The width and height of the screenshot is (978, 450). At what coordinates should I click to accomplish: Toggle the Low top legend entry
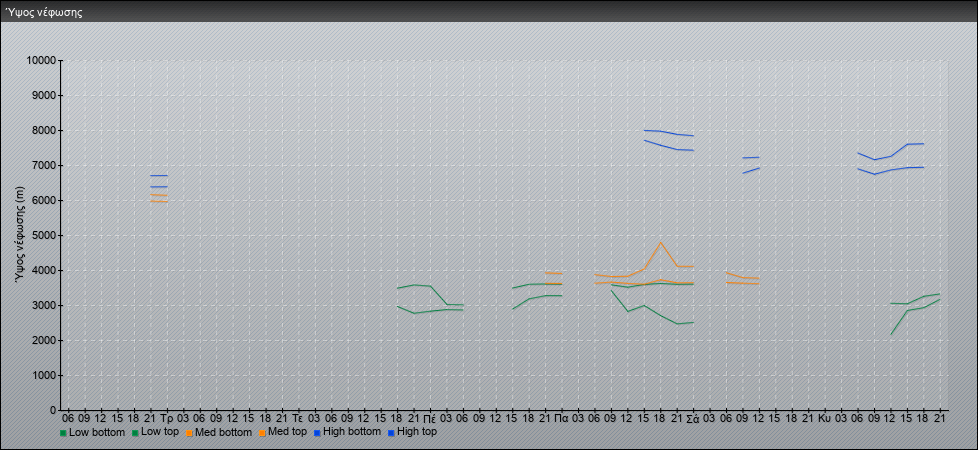click(156, 432)
